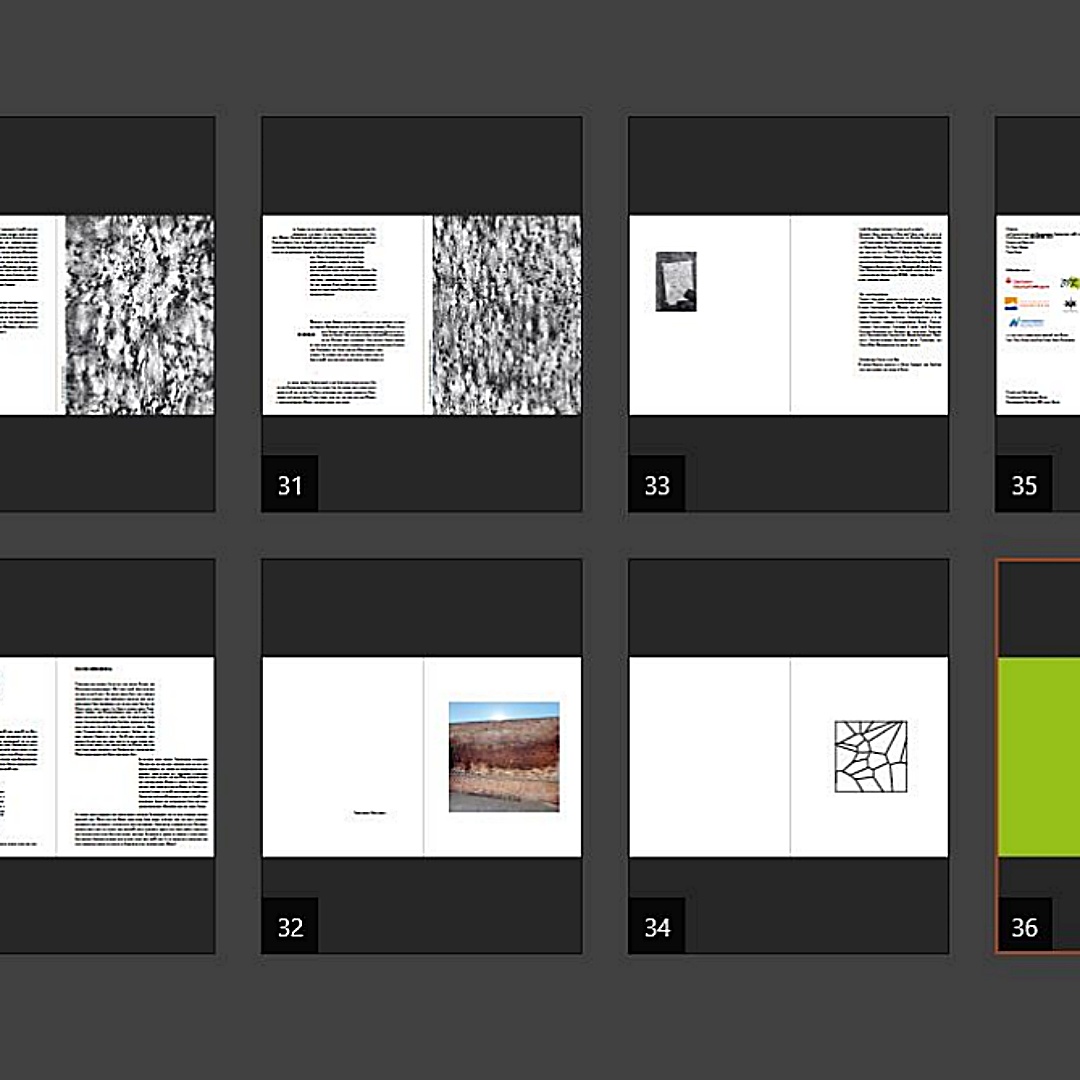Click the dark header strip above page 36
Image resolution: width=1080 pixels, height=1080 pixels.
point(1040,608)
